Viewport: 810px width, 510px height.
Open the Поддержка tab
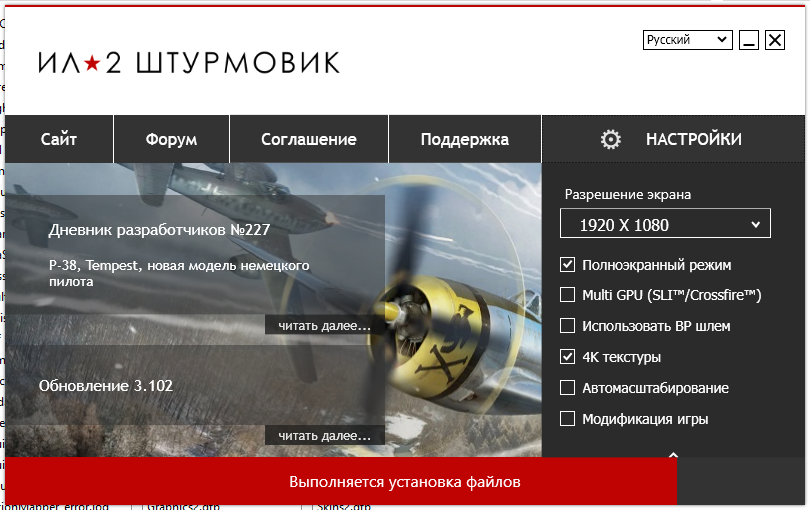point(464,139)
